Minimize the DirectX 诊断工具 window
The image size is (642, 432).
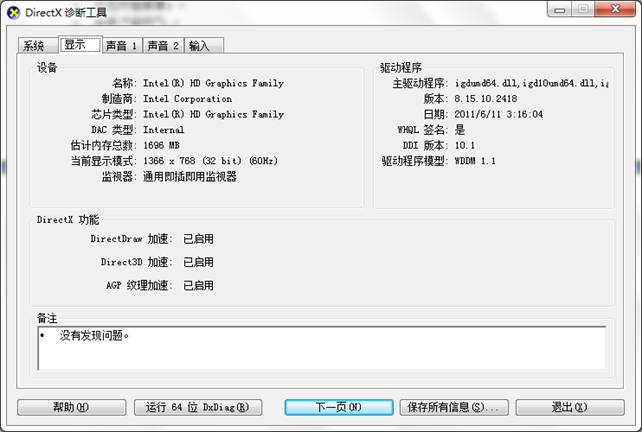559,9
